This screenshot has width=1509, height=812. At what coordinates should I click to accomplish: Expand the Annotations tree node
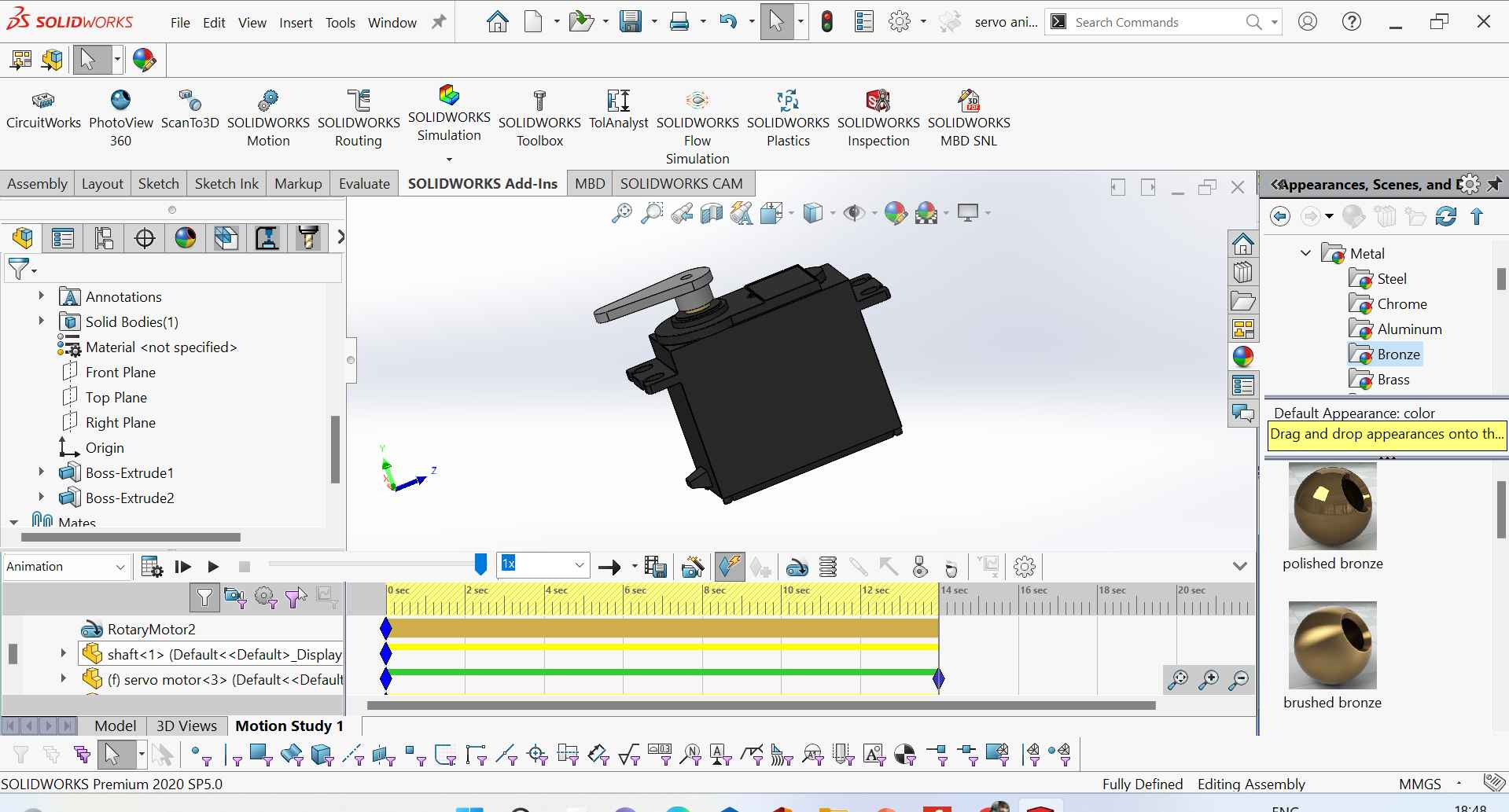42,296
